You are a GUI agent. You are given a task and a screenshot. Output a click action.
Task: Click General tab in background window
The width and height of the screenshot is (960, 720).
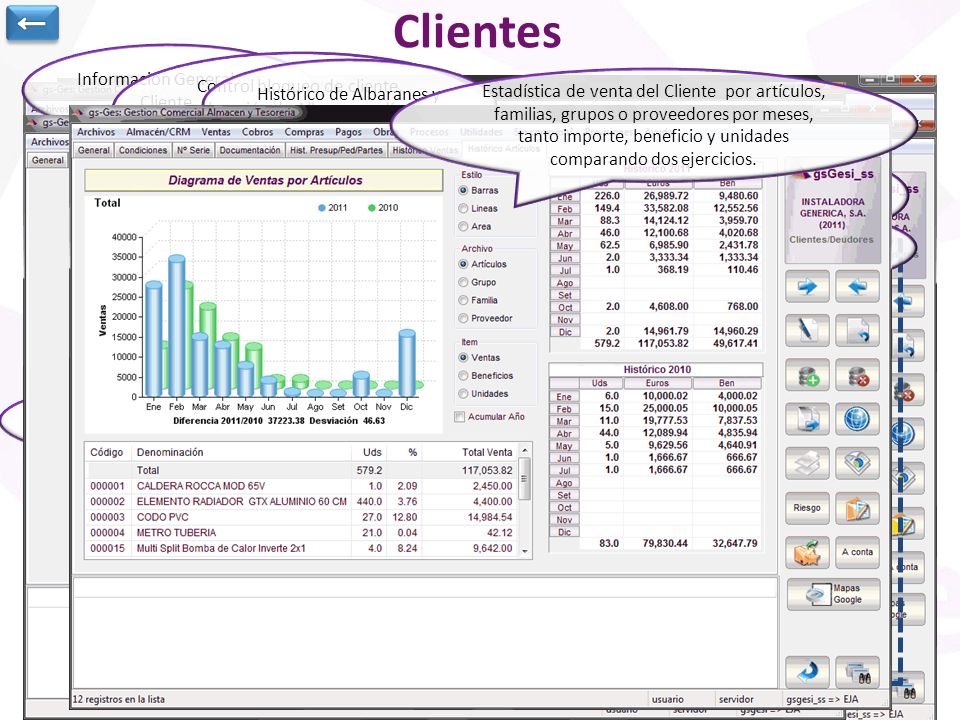tap(48, 160)
